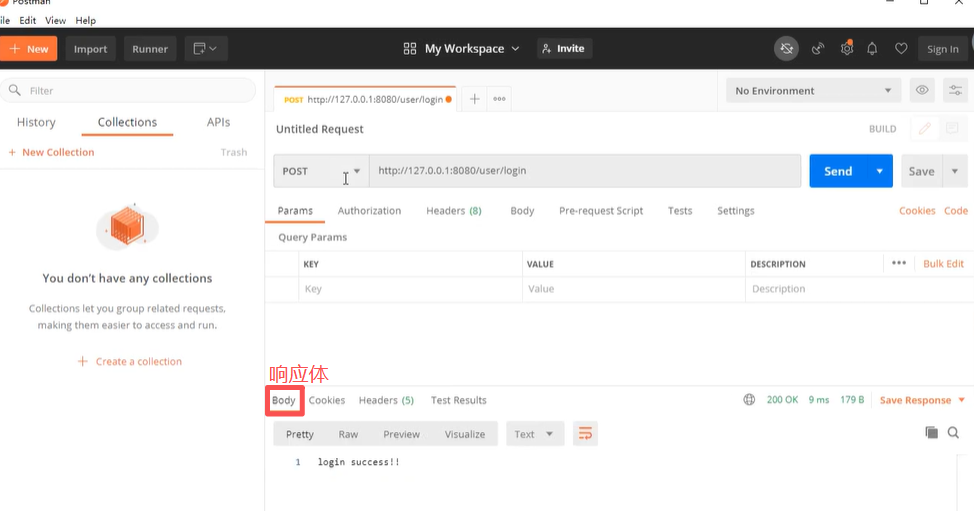Open the capture requests satellite icon
The height and width of the screenshot is (511, 974).
[x=818, y=48]
